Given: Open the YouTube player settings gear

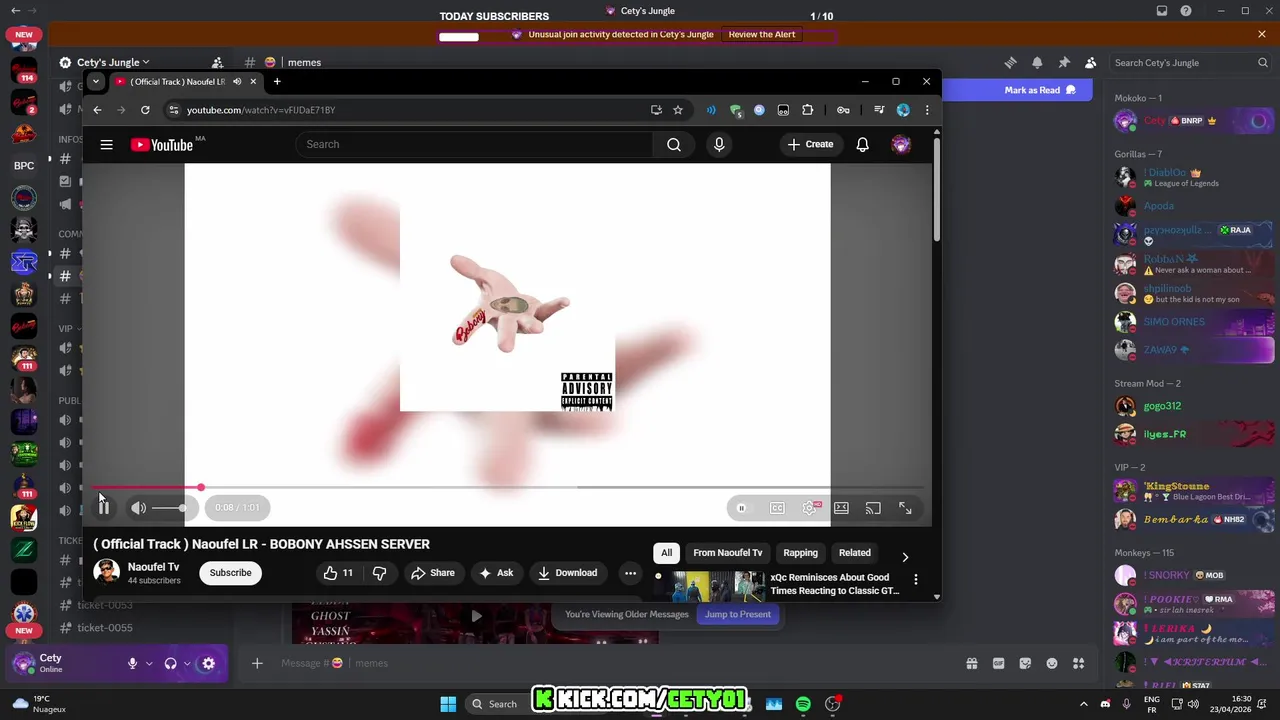Looking at the screenshot, I should (809, 508).
